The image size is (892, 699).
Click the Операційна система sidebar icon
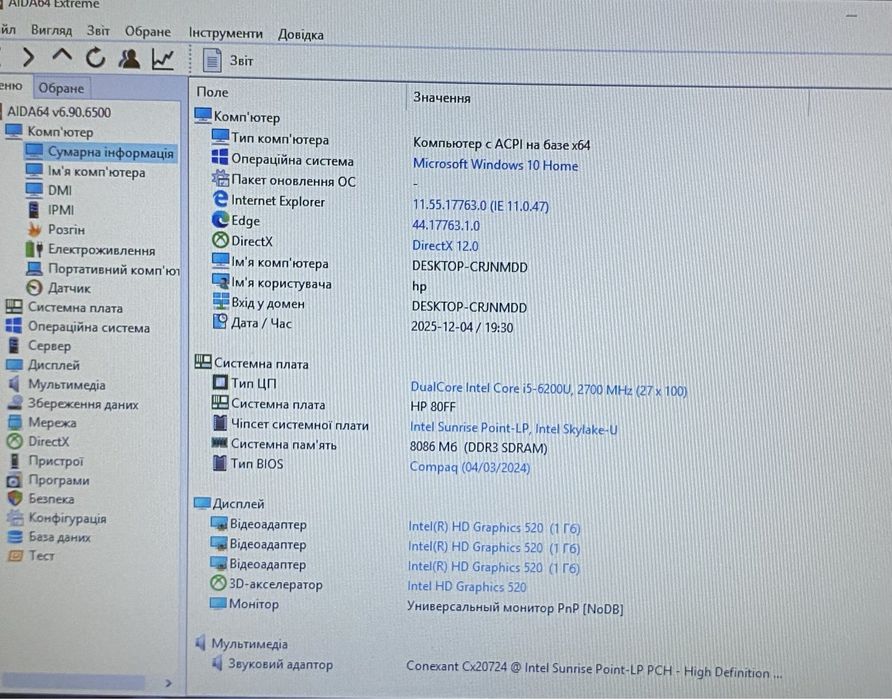(14, 326)
